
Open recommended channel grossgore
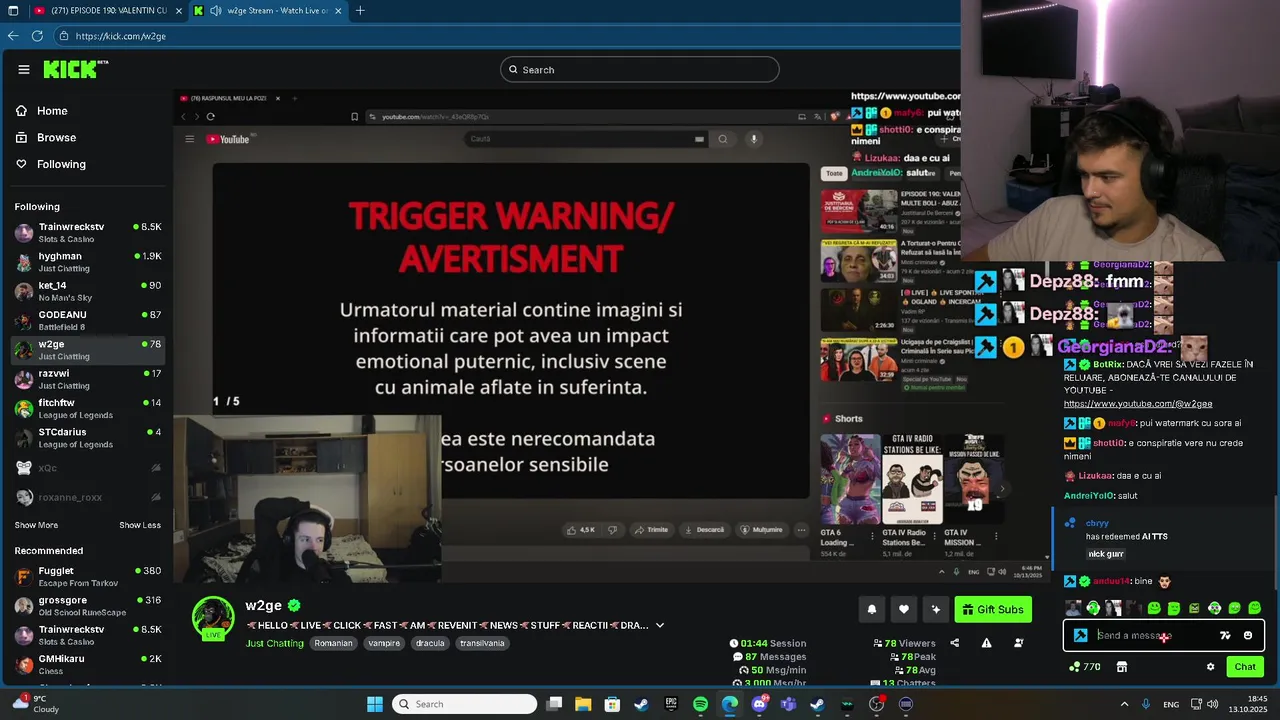click(x=88, y=605)
